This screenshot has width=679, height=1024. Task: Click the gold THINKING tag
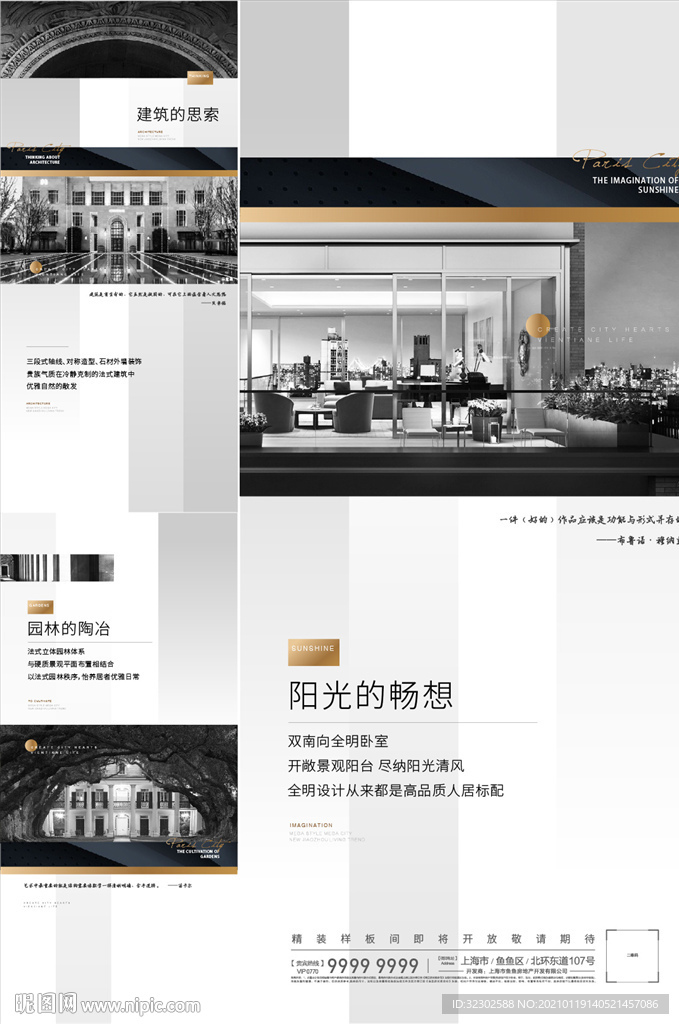199,76
